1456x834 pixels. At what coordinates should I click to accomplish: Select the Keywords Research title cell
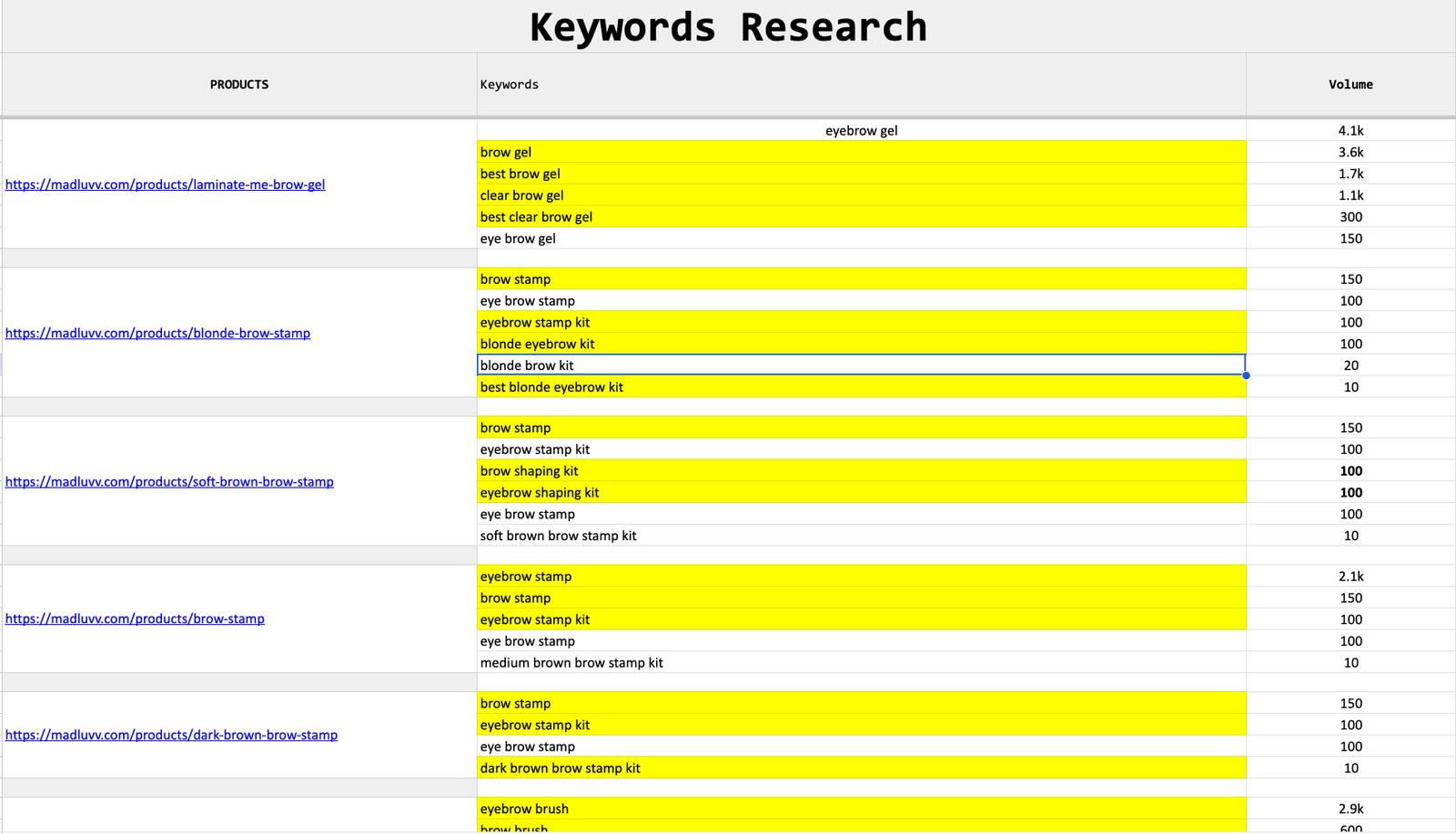[x=728, y=27]
